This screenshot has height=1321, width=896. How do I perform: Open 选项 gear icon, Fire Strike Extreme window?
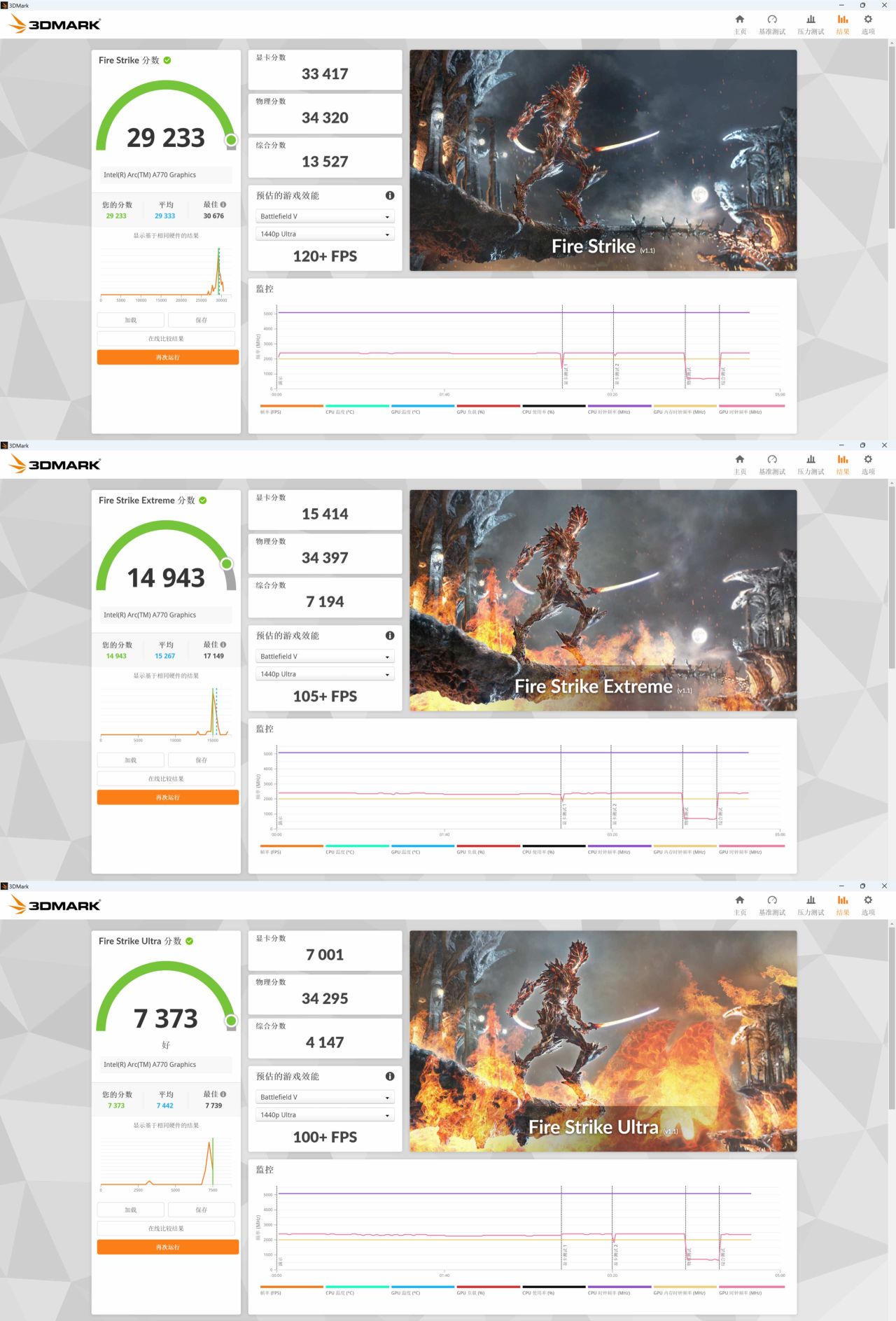868,460
